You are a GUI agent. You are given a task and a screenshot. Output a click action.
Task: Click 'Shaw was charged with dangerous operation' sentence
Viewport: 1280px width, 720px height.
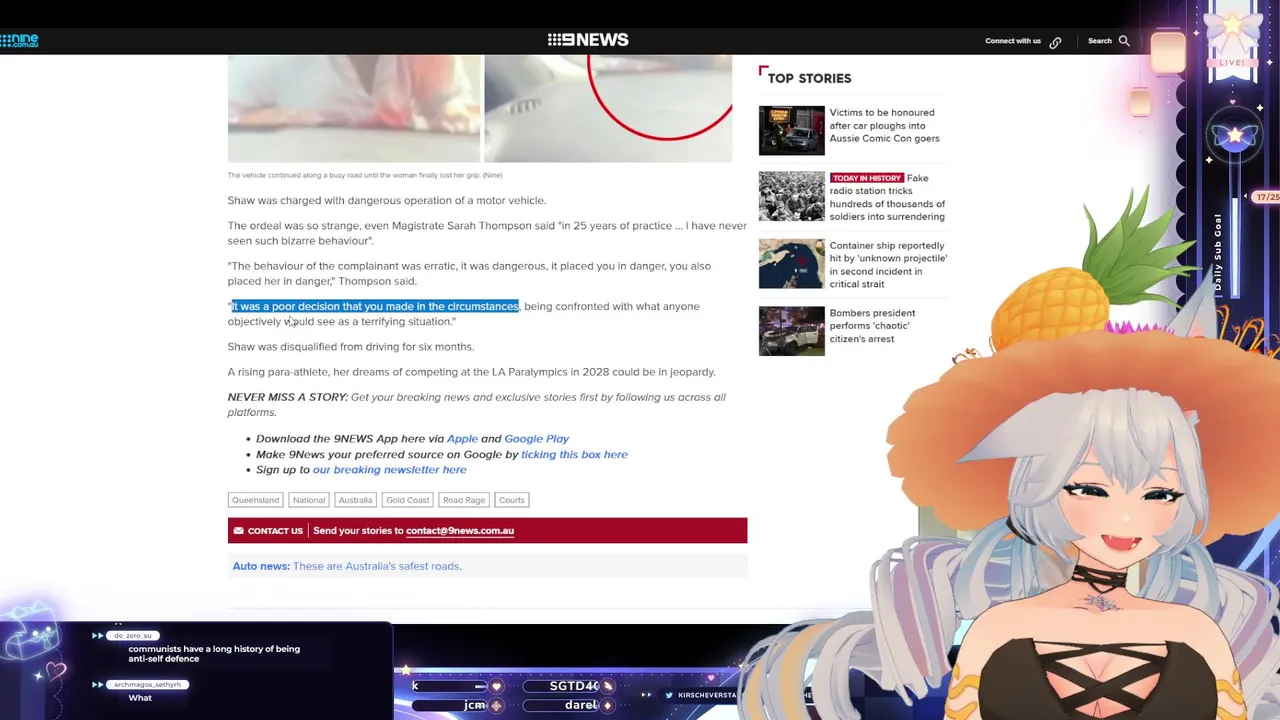click(x=387, y=200)
